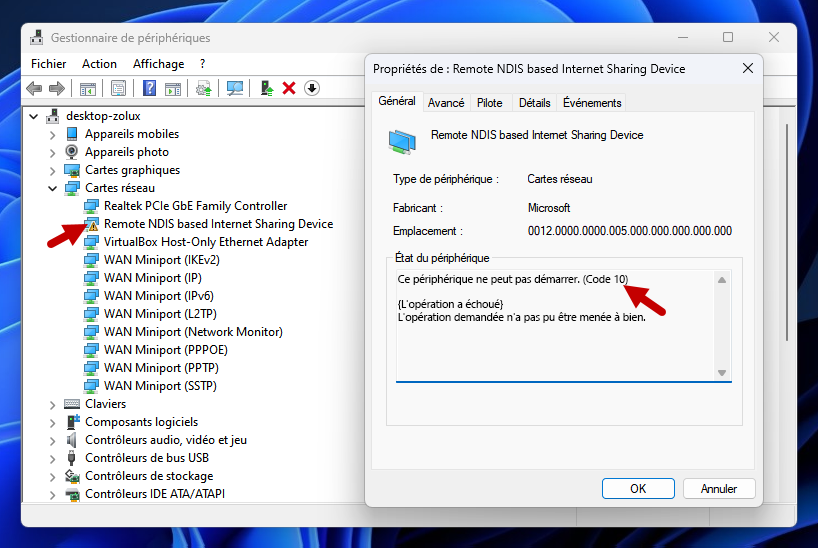Maximize the Gestionnaire de périphériques window
This screenshot has width=818, height=548.
728,37
